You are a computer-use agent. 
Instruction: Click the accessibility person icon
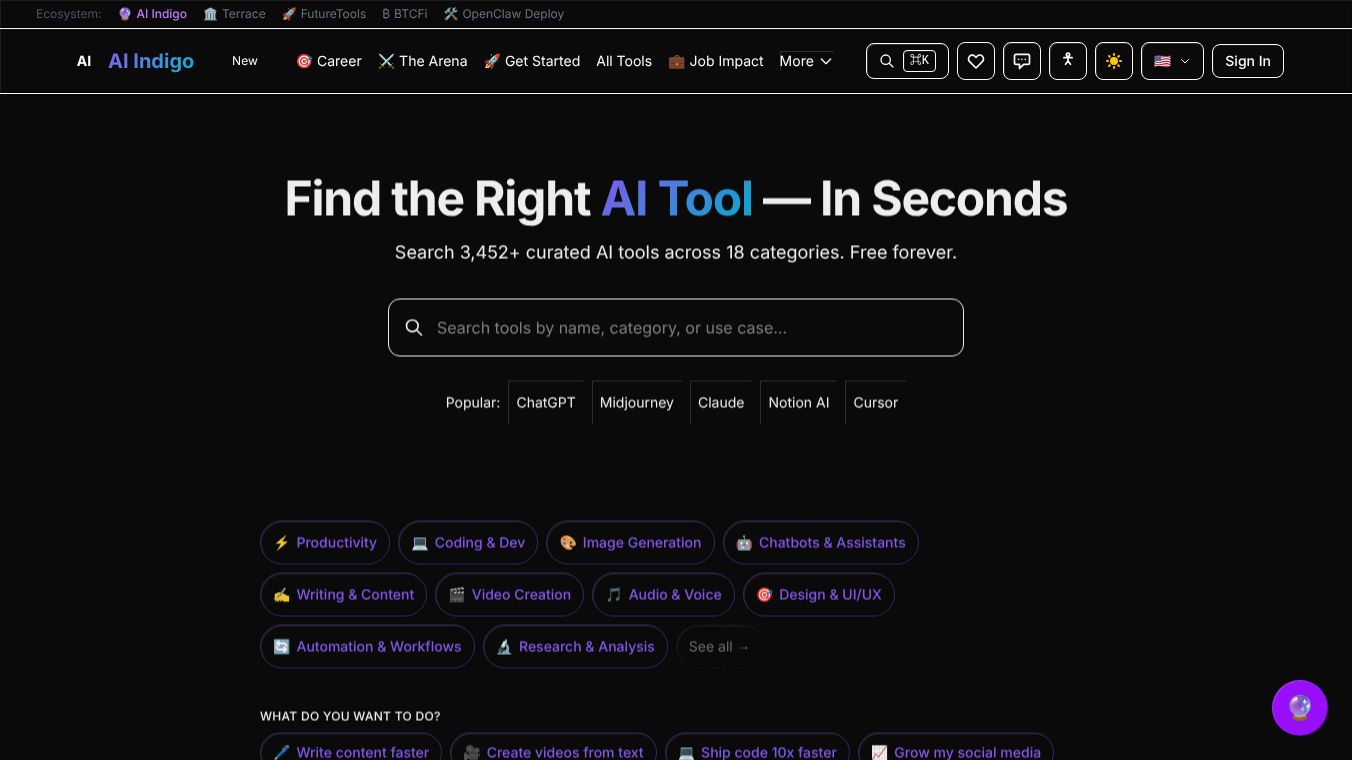point(1067,61)
